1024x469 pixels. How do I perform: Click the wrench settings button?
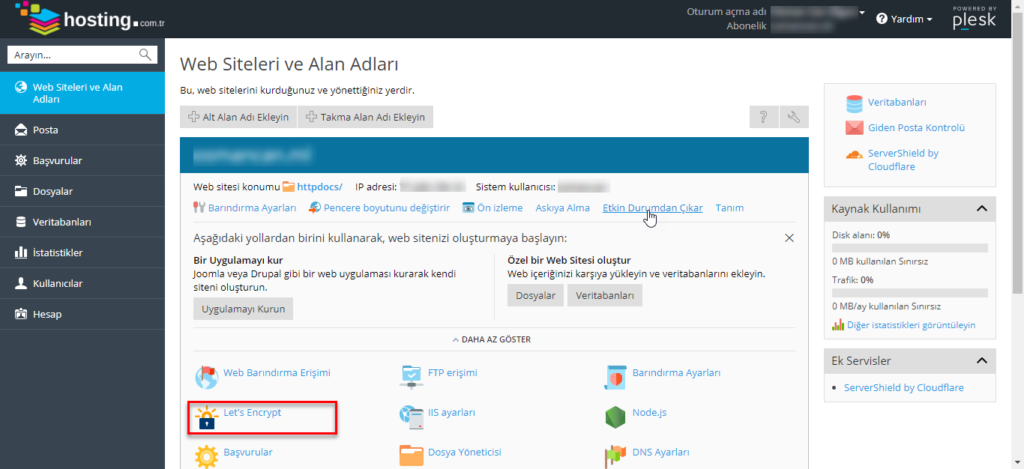794,117
